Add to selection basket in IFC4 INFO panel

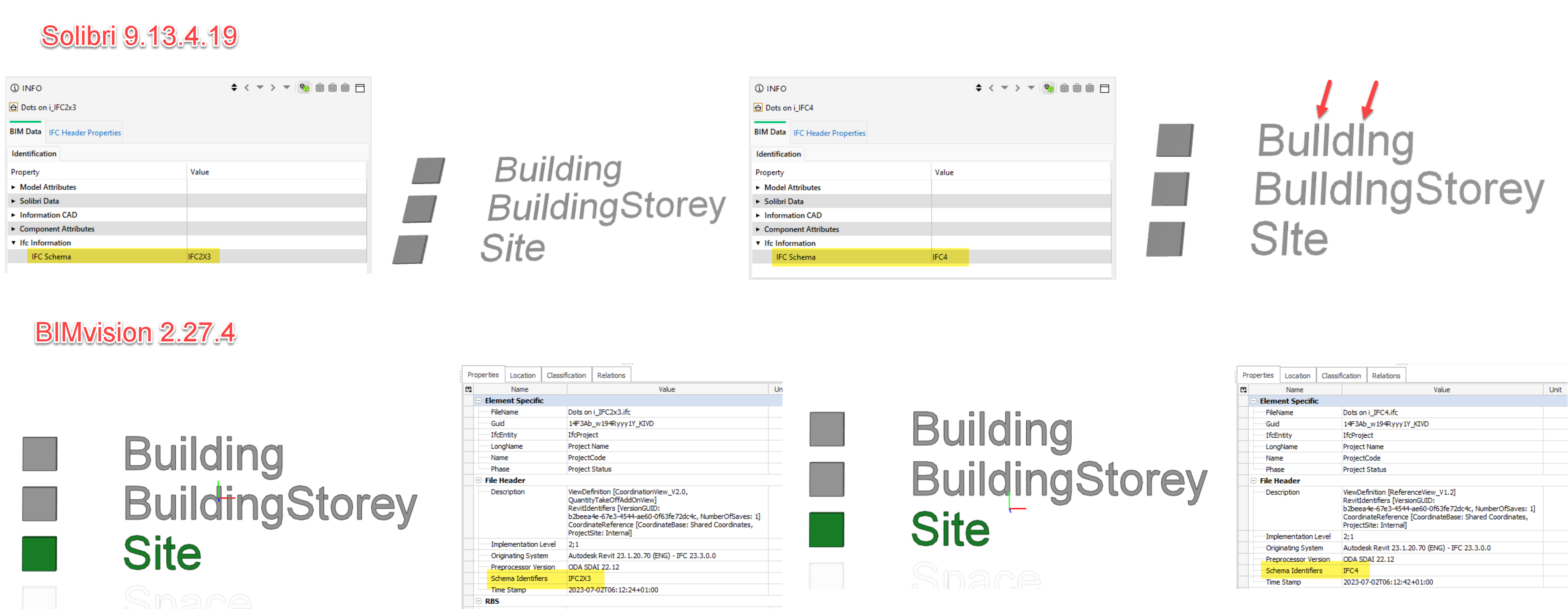coord(1064,88)
